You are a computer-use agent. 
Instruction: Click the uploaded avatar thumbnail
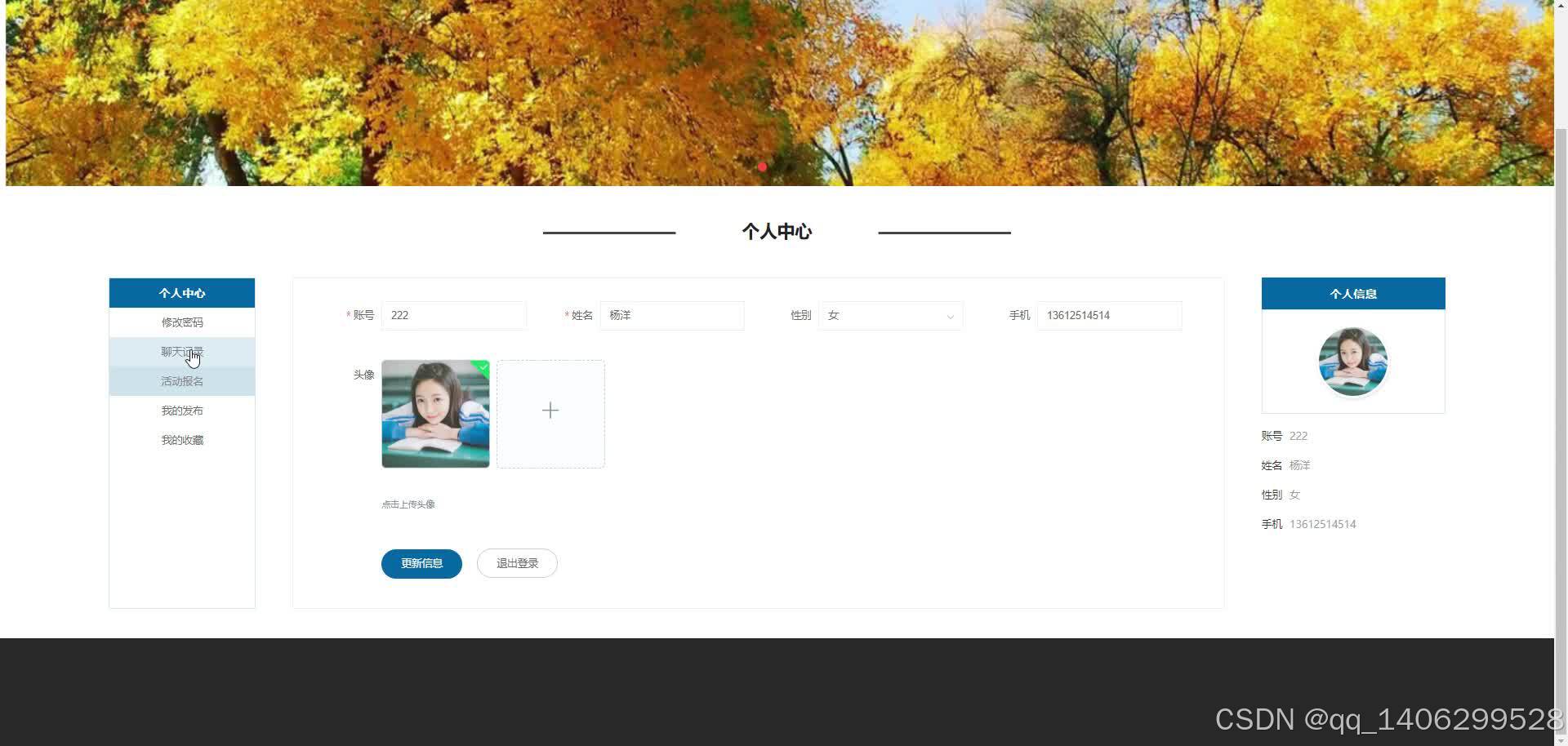point(435,414)
